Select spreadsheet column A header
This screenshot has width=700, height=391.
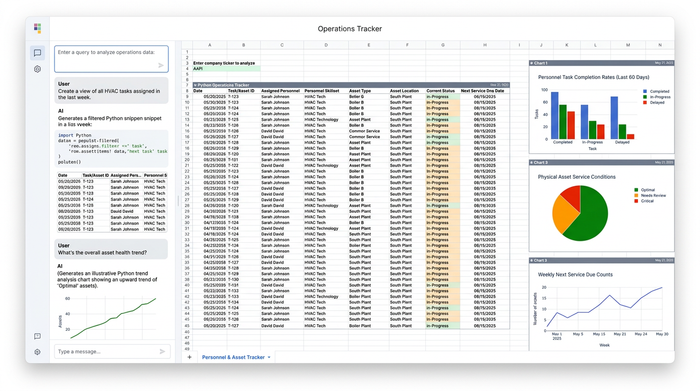[x=210, y=45]
